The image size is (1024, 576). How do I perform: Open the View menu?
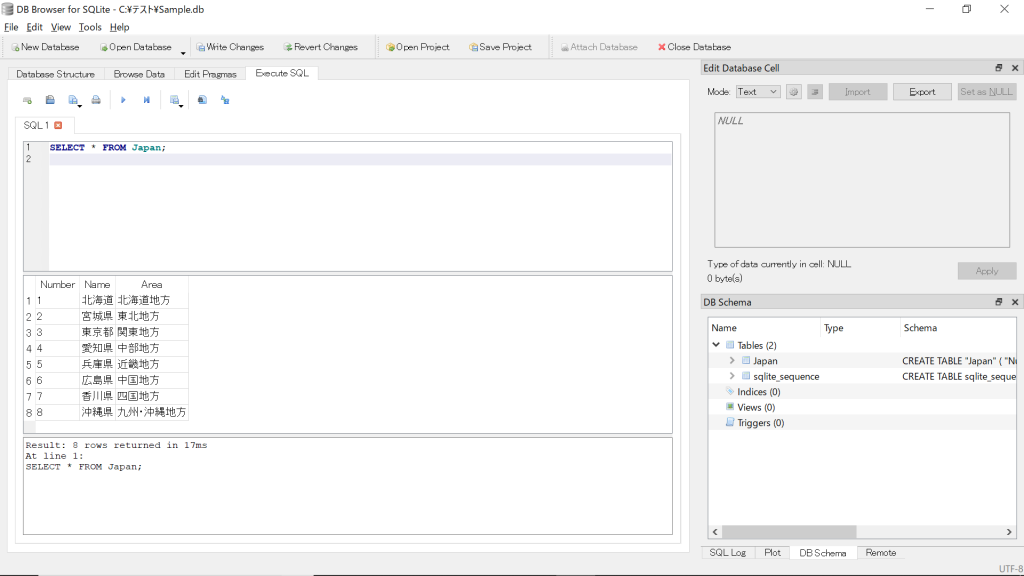tap(61, 27)
